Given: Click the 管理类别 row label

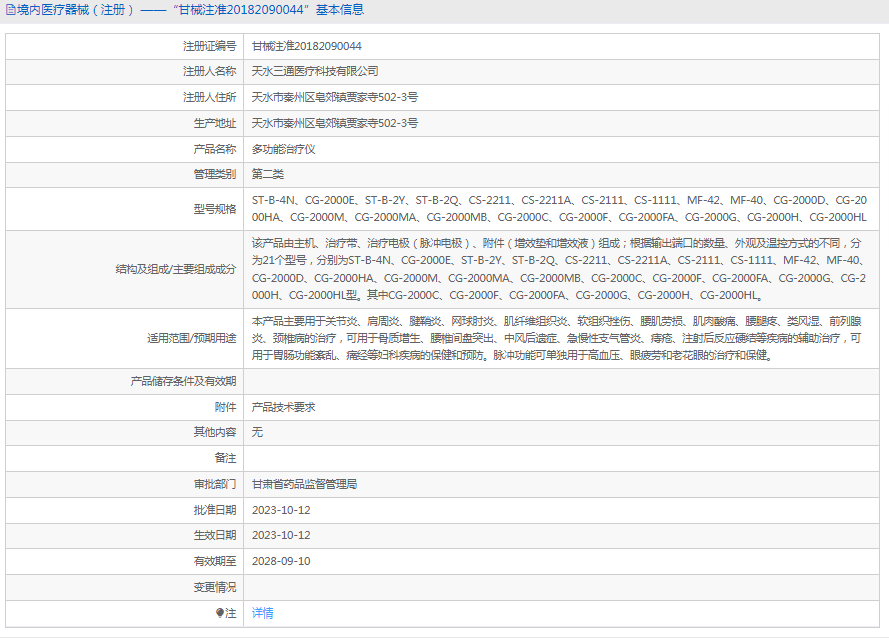Looking at the screenshot, I should click(215, 174).
